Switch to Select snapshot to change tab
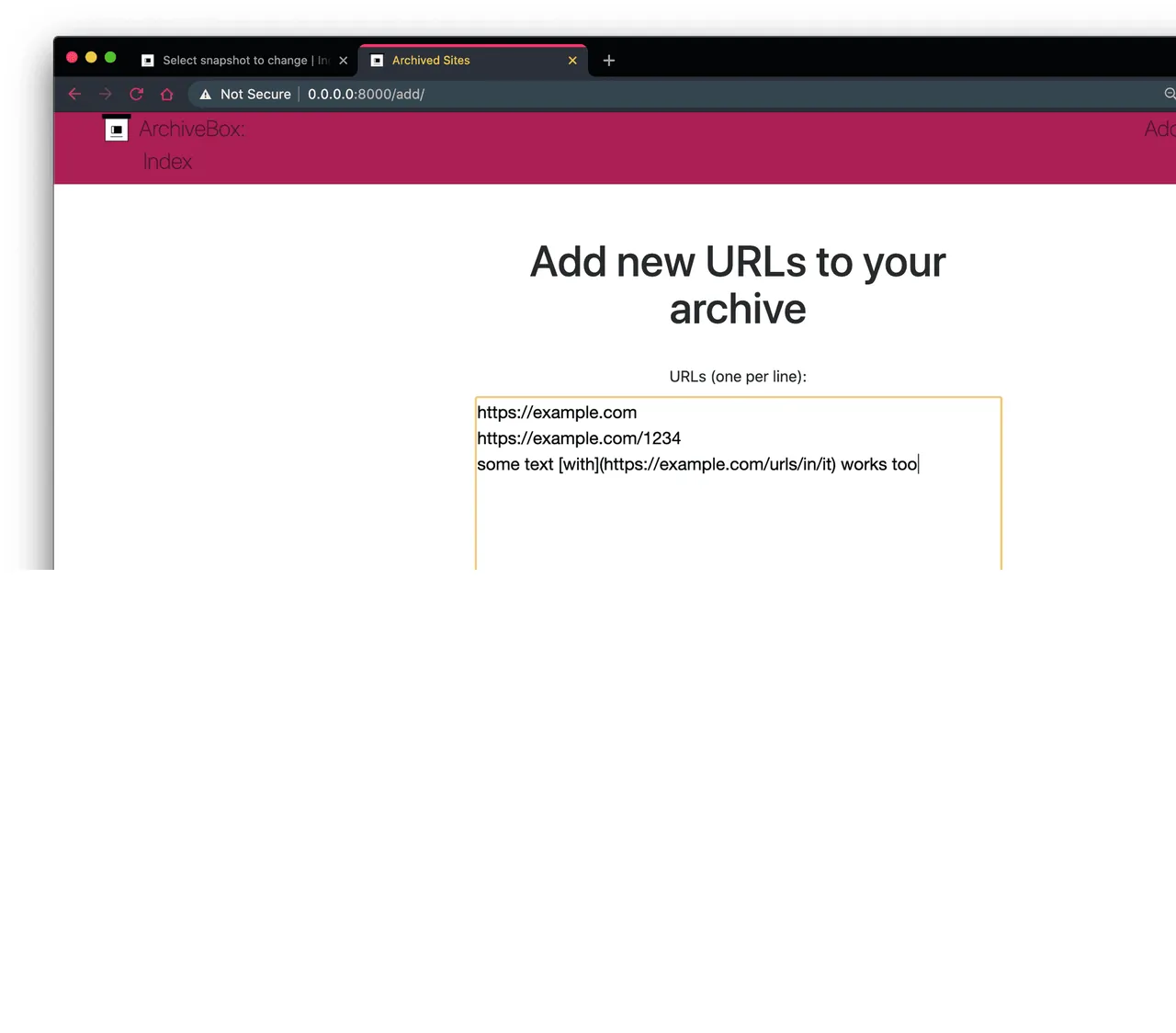 click(x=244, y=61)
